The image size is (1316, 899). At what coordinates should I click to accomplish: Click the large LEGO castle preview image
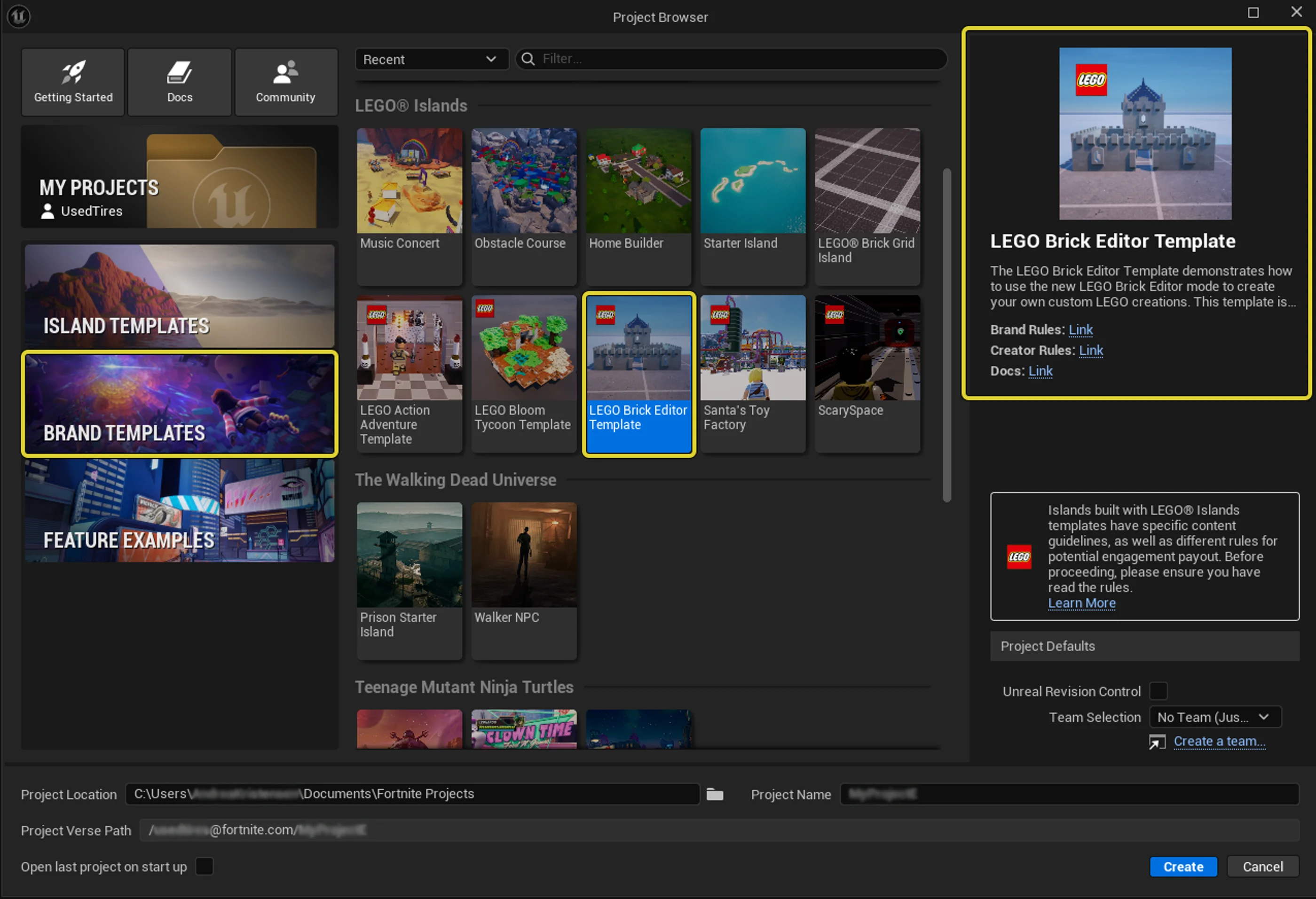point(1145,133)
